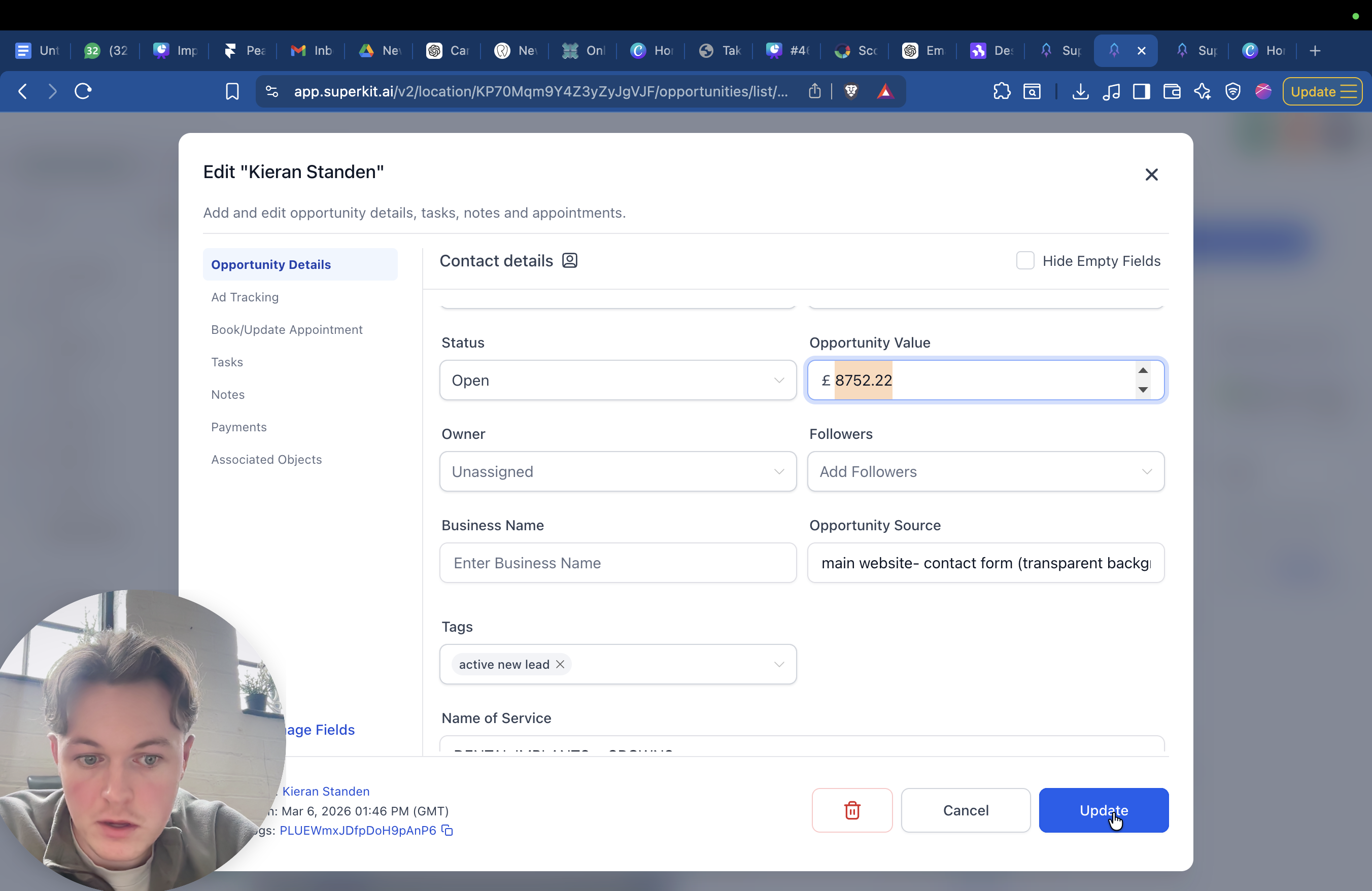Copy the logs ID with the copy icon
Screen dimensions: 1372x891
pyautogui.click(x=448, y=830)
